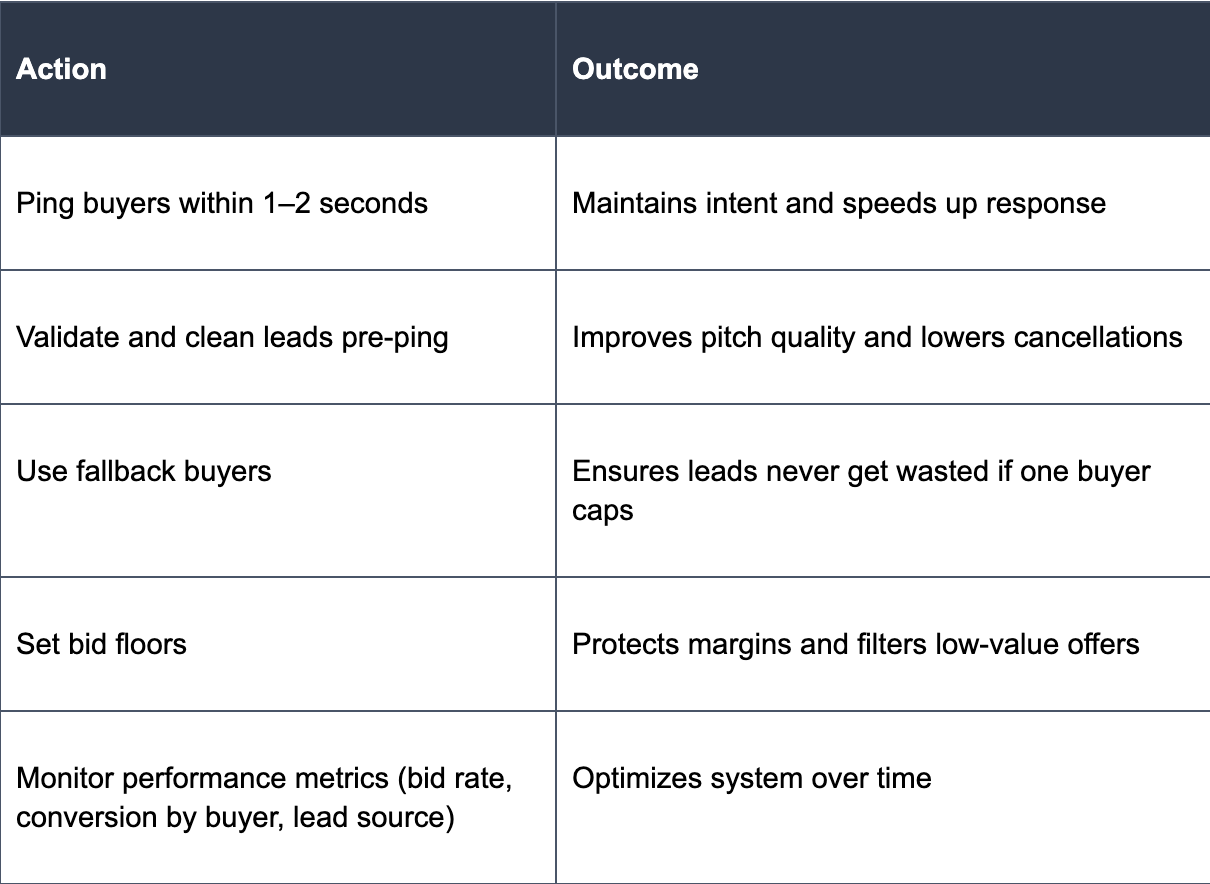The image size is (1210, 884).
Task: Click the Outcome column header
Action: point(883,69)
